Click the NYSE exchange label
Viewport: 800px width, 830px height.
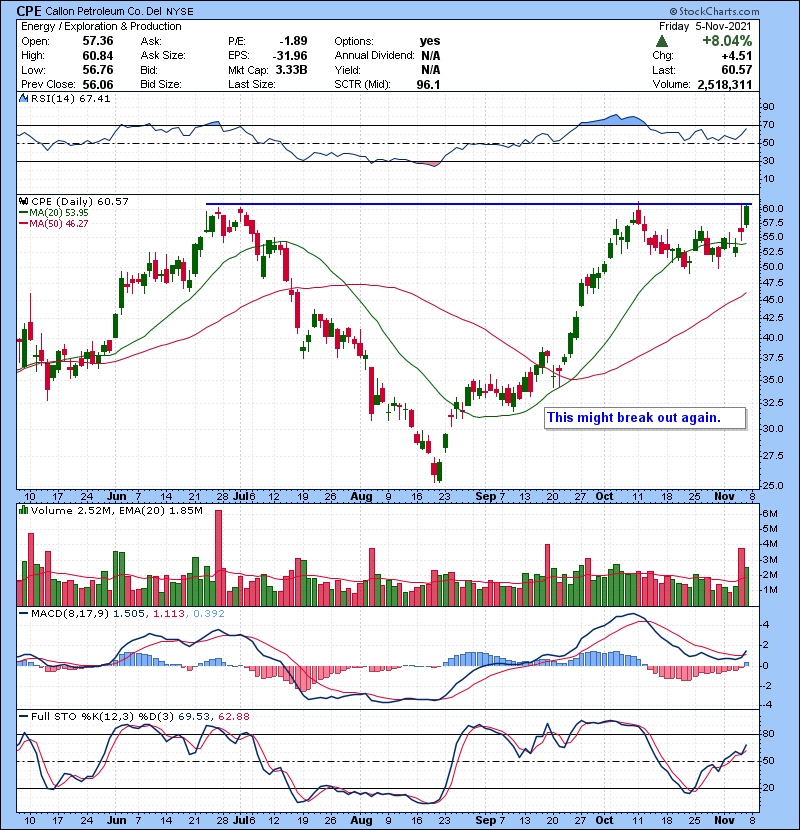180,11
